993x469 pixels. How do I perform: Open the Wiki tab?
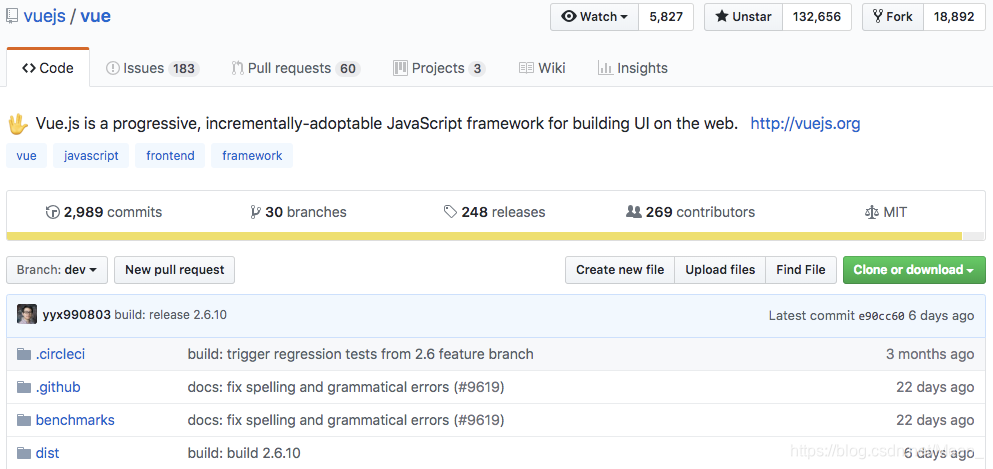(x=542, y=68)
